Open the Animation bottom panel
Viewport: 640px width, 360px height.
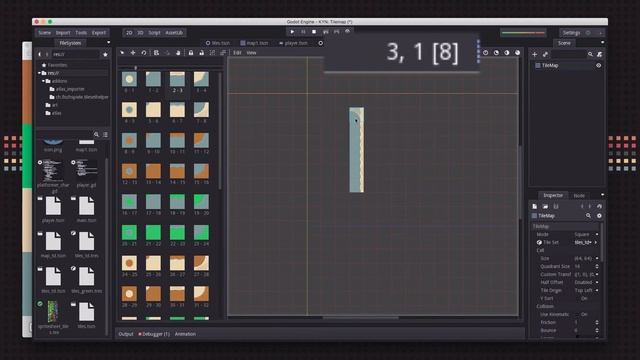[185, 334]
